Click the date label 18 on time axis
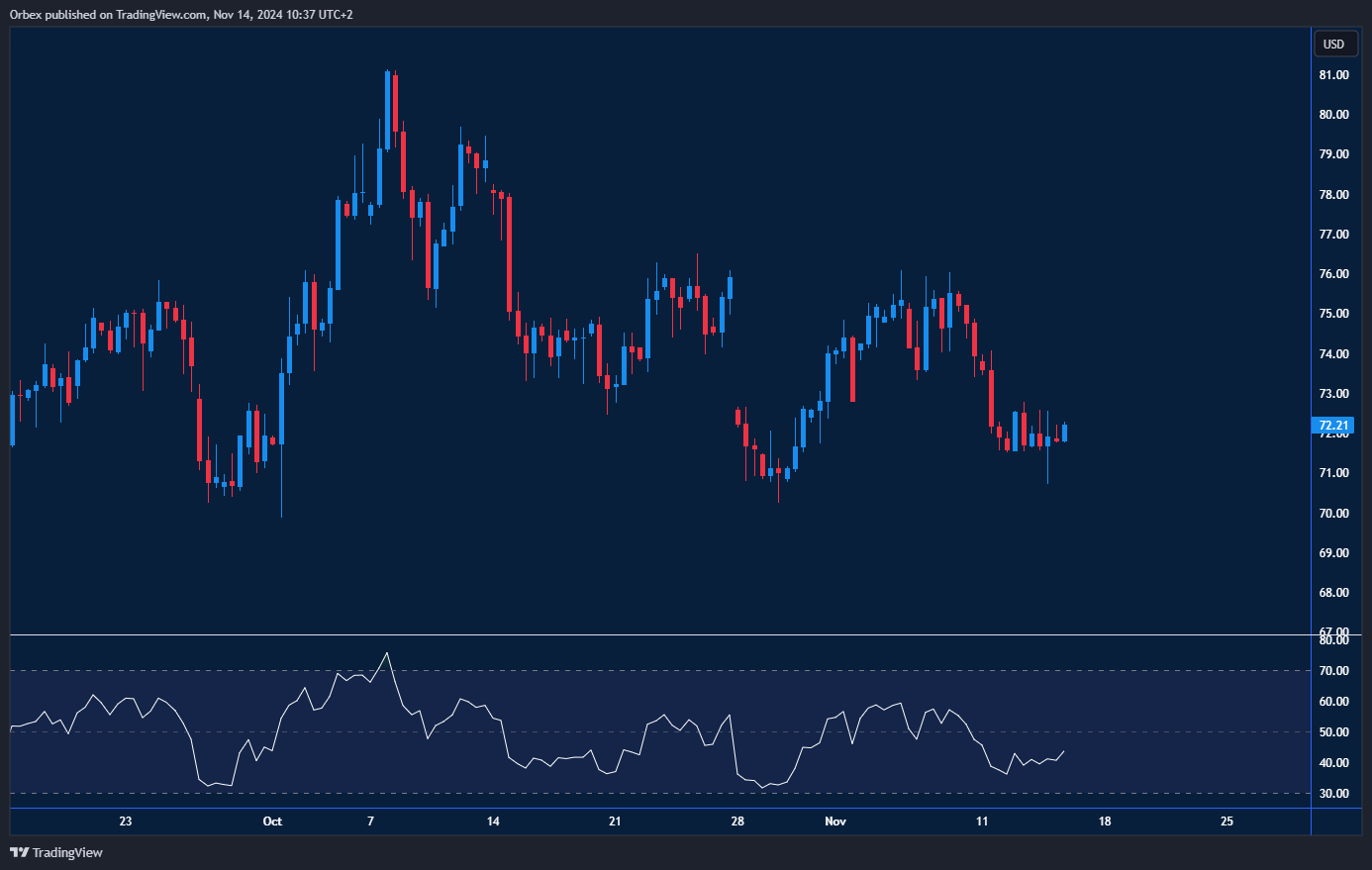The width and height of the screenshot is (1372, 870). coord(1105,822)
